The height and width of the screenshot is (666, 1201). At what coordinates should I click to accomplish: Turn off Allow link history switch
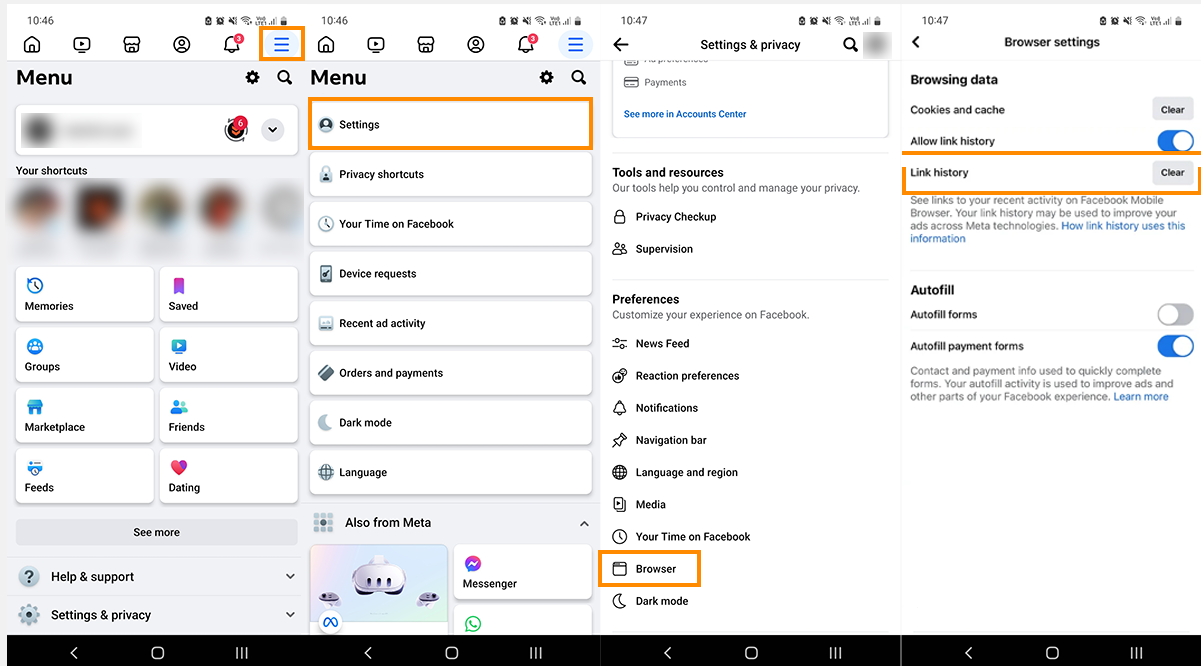[1175, 141]
